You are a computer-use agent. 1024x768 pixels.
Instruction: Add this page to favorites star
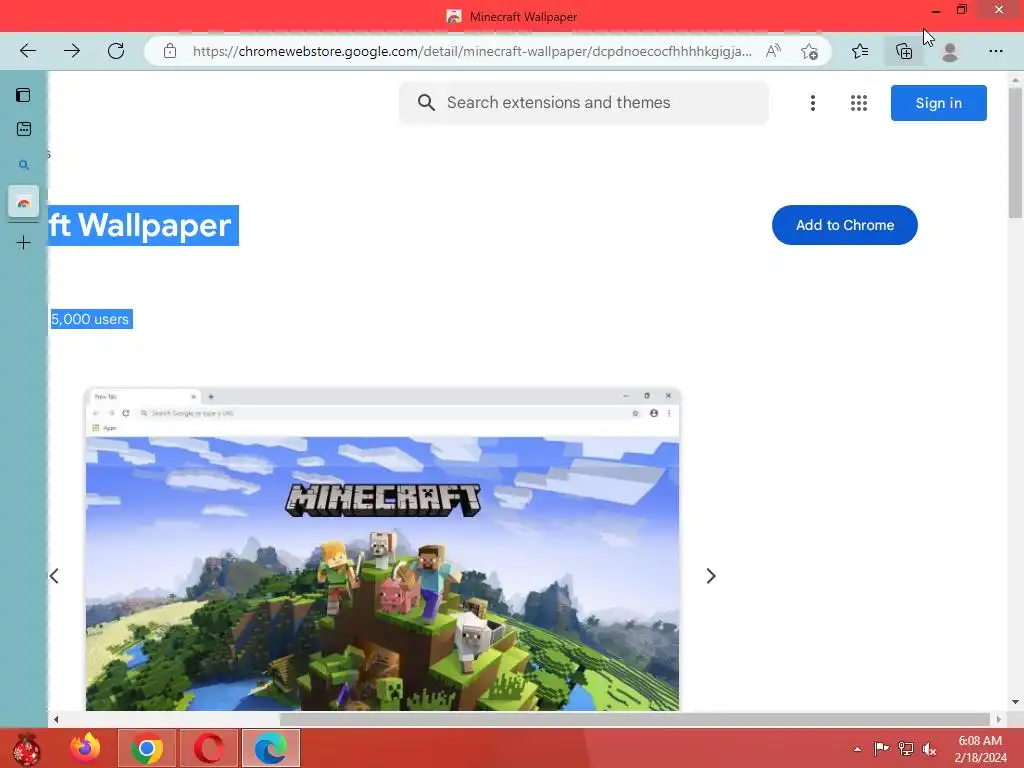pyautogui.click(x=810, y=51)
